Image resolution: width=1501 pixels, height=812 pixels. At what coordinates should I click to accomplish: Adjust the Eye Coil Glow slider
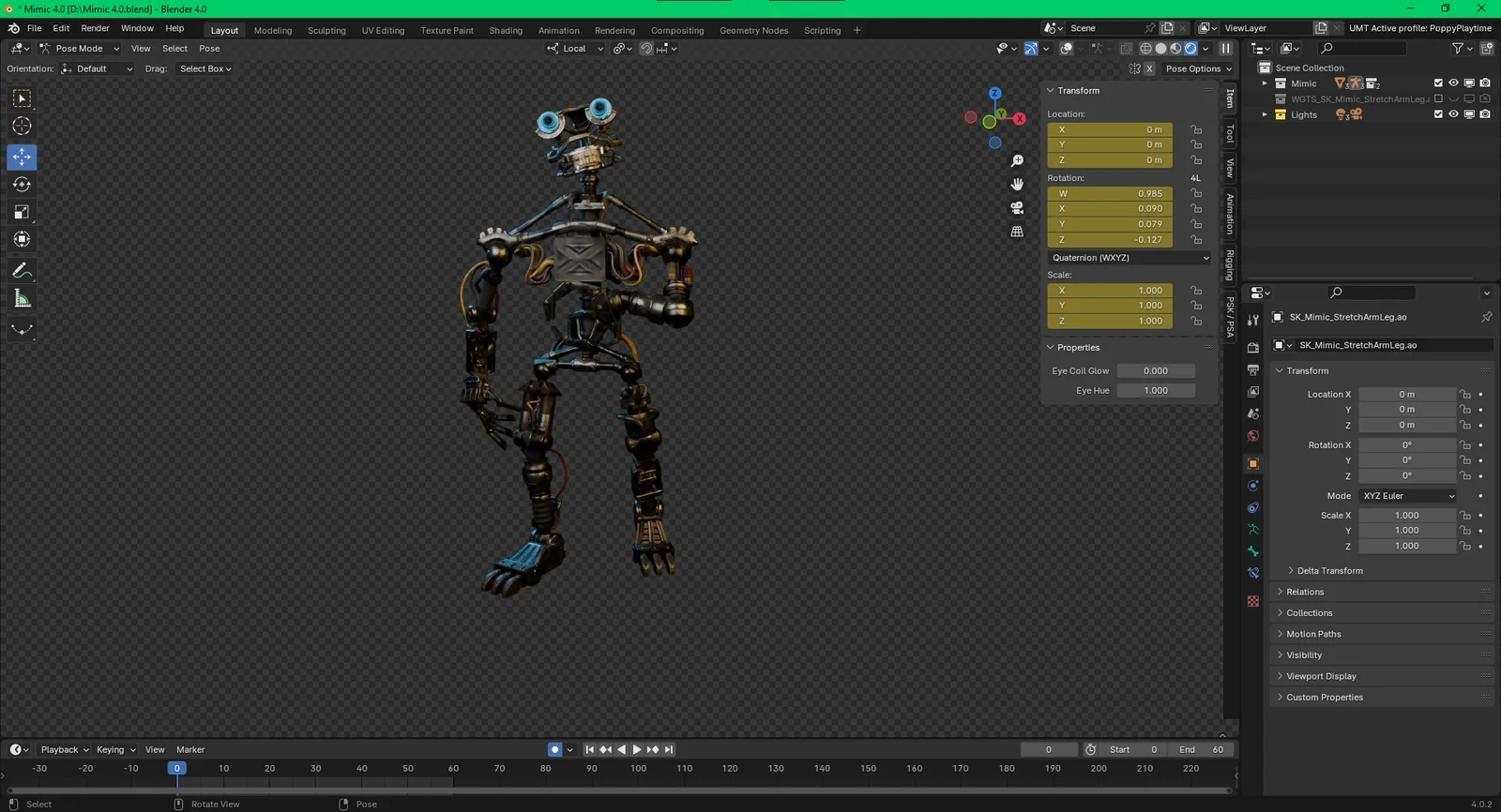click(x=1156, y=371)
